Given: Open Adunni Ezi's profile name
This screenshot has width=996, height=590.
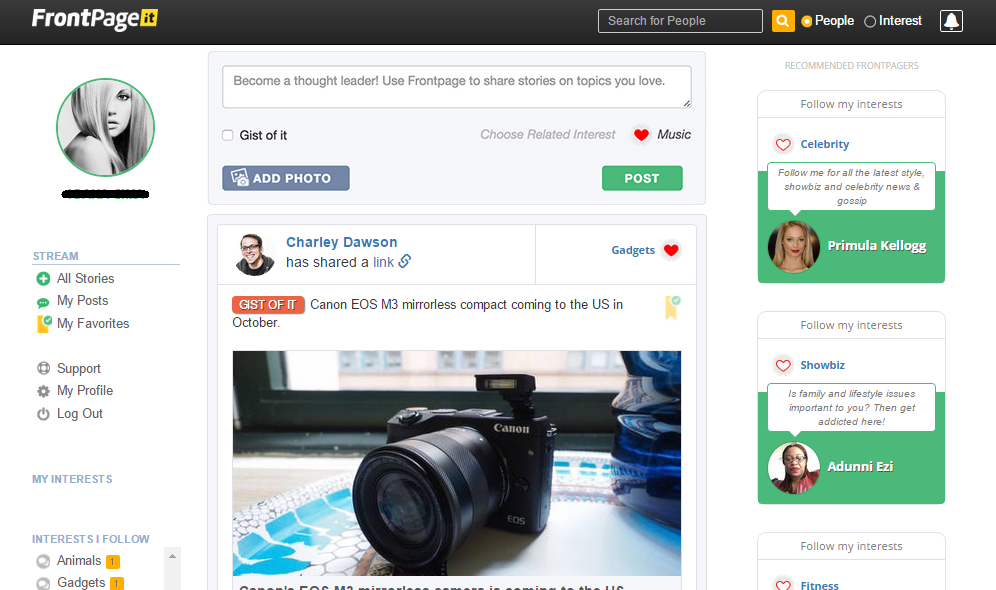Looking at the screenshot, I should (x=860, y=467).
